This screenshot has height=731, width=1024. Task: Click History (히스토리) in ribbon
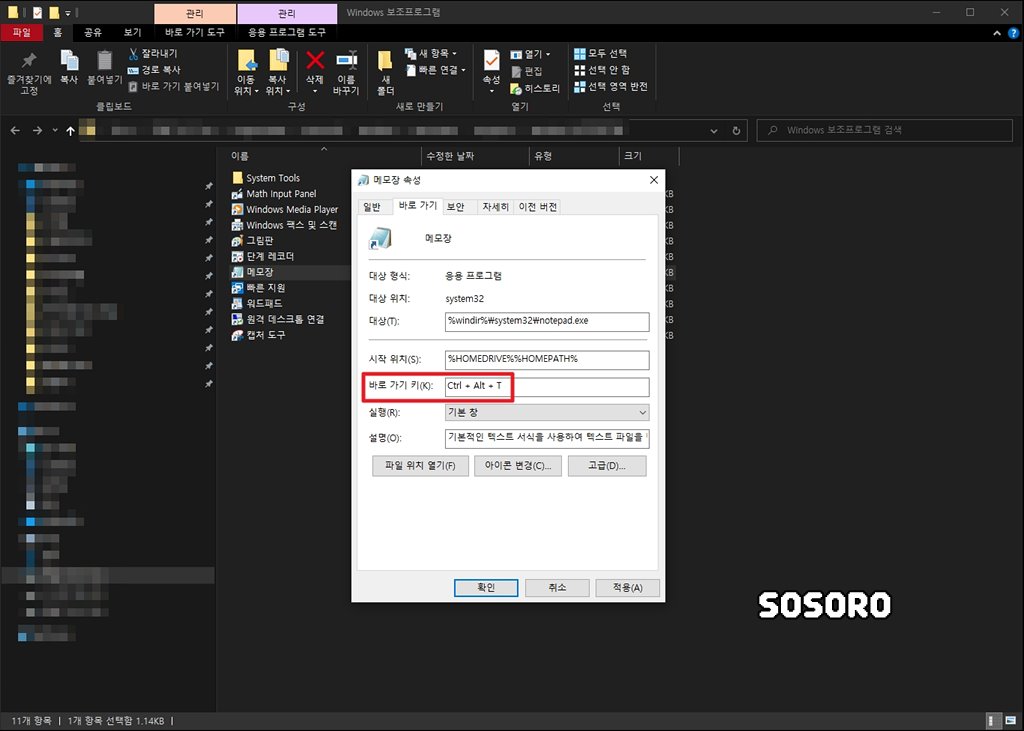click(535, 88)
